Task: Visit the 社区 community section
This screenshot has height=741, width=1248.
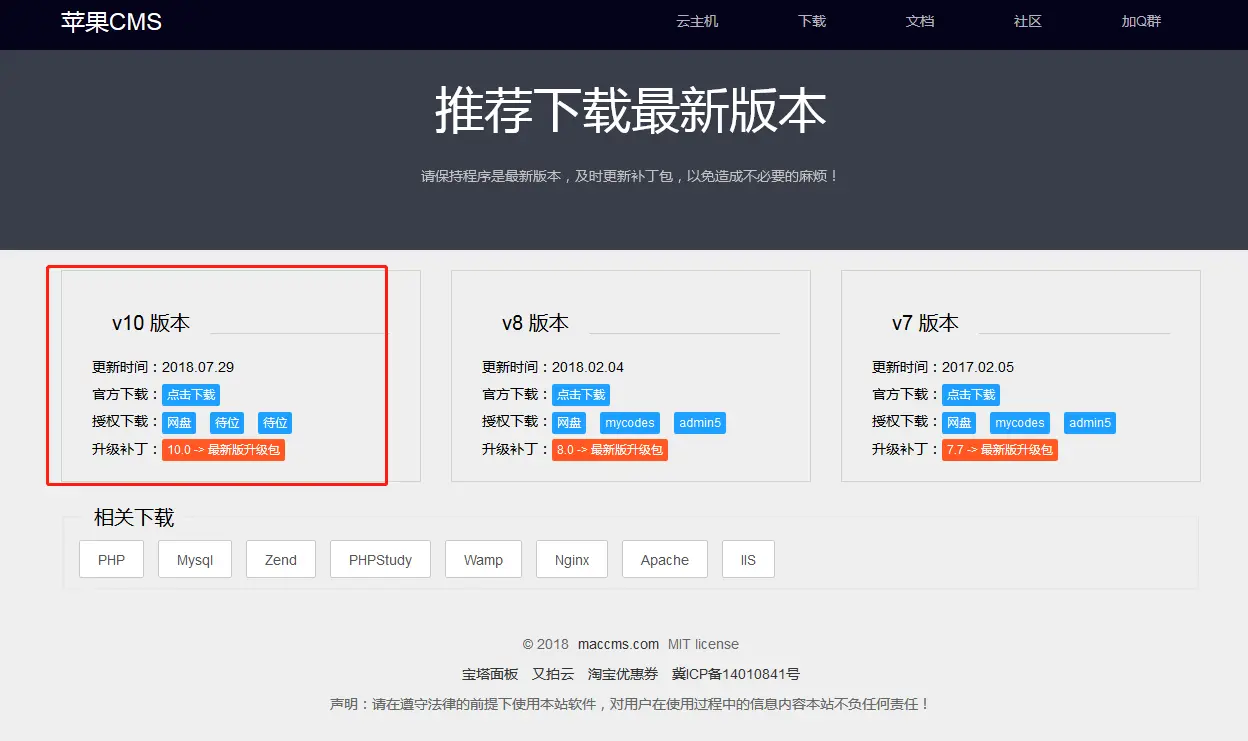Action: pos(1027,21)
